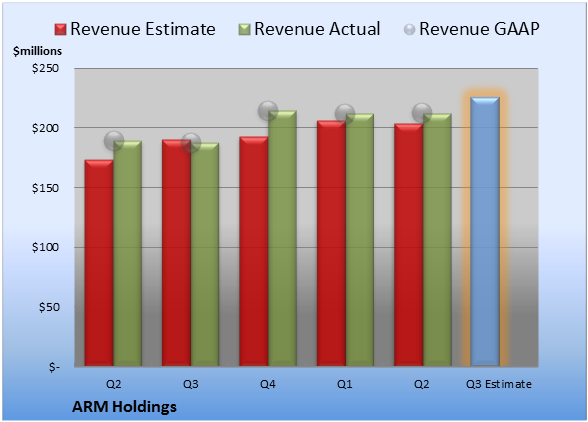The width and height of the screenshot is (588, 422).
Task: Click the Q3 Revenue GAAP sphere marker
Action: pyautogui.click(x=191, y=143)
